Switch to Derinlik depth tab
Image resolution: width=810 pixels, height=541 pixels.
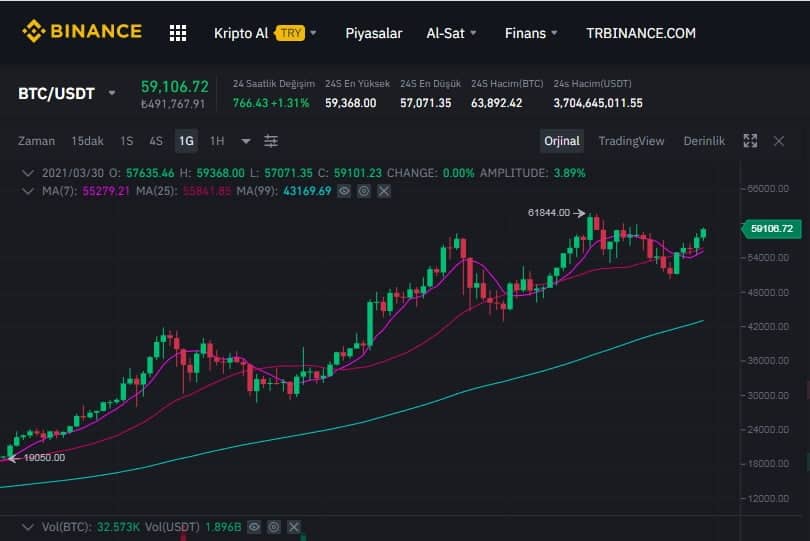coord(703,141)
